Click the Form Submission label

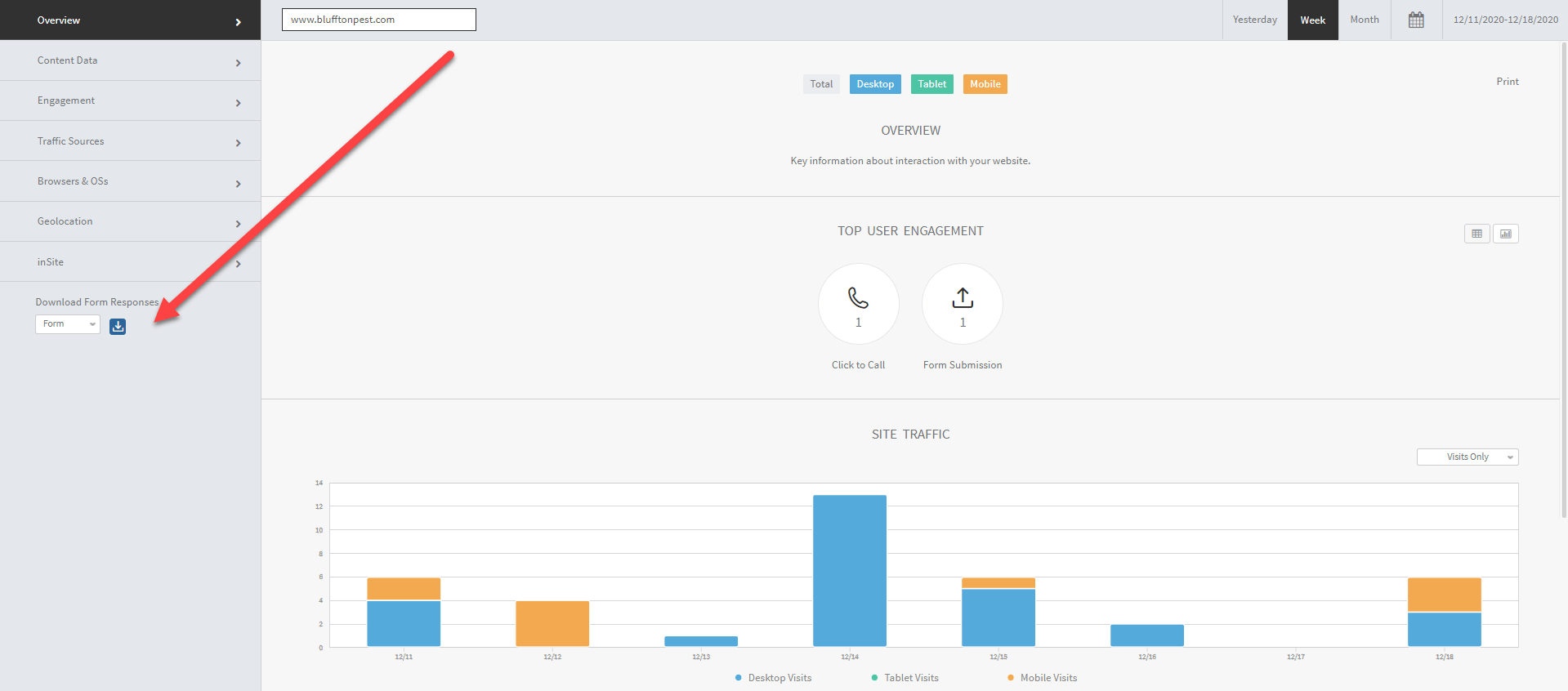tap(963, 365)
